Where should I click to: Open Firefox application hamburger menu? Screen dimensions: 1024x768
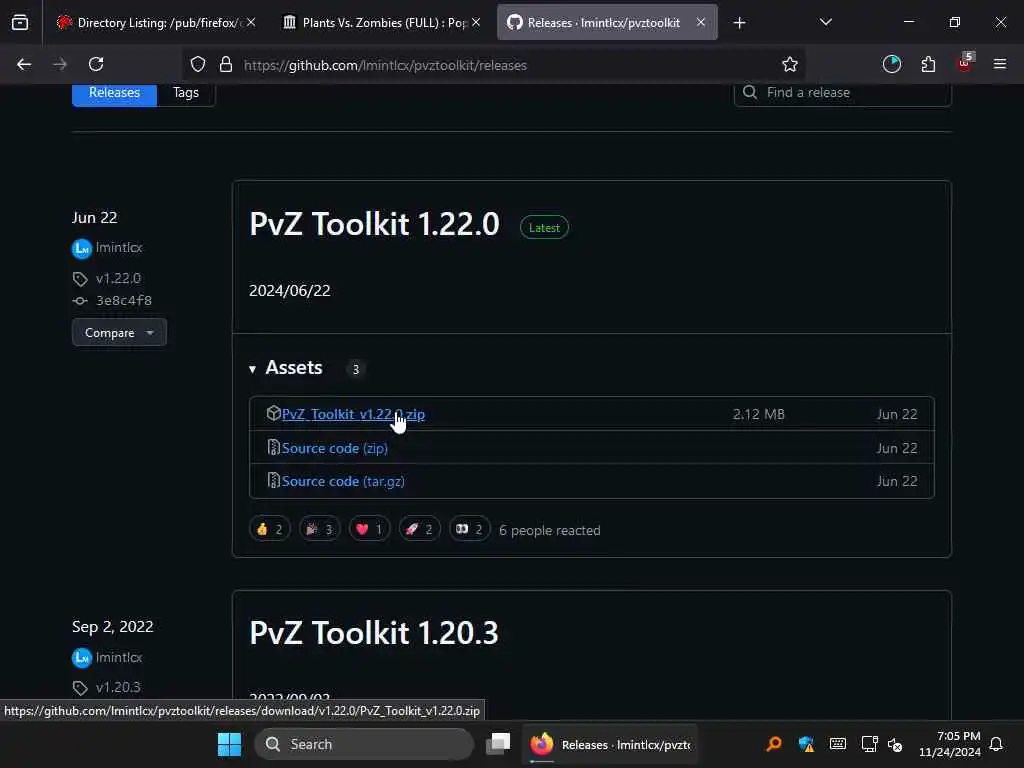(x=1000, y=64)
